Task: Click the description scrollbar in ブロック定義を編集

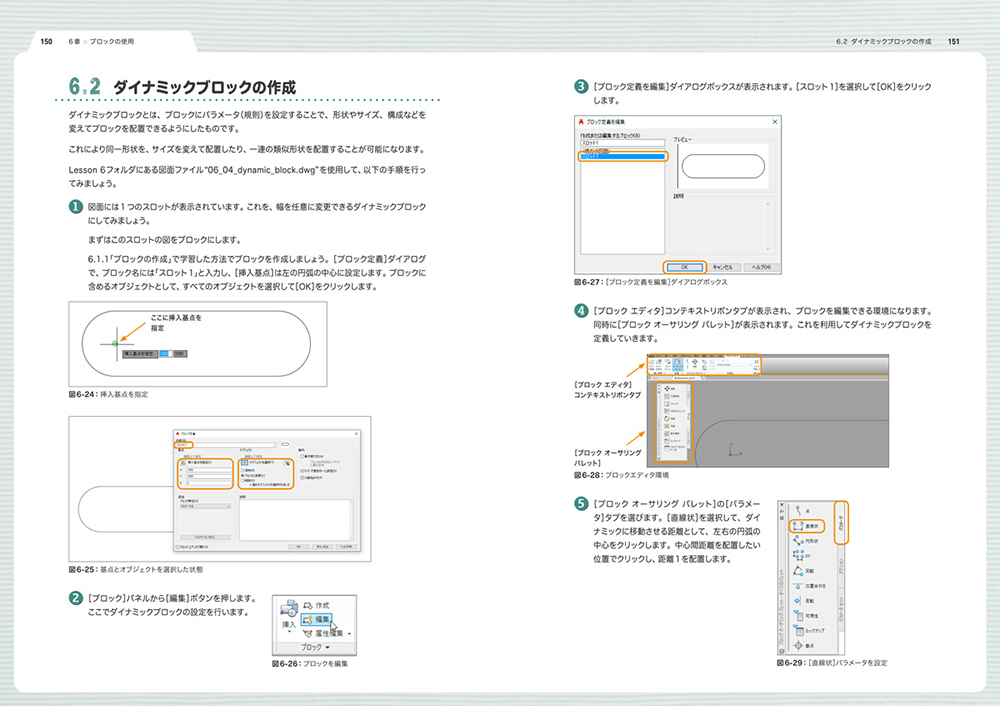Action: click(x=767, y=226)
